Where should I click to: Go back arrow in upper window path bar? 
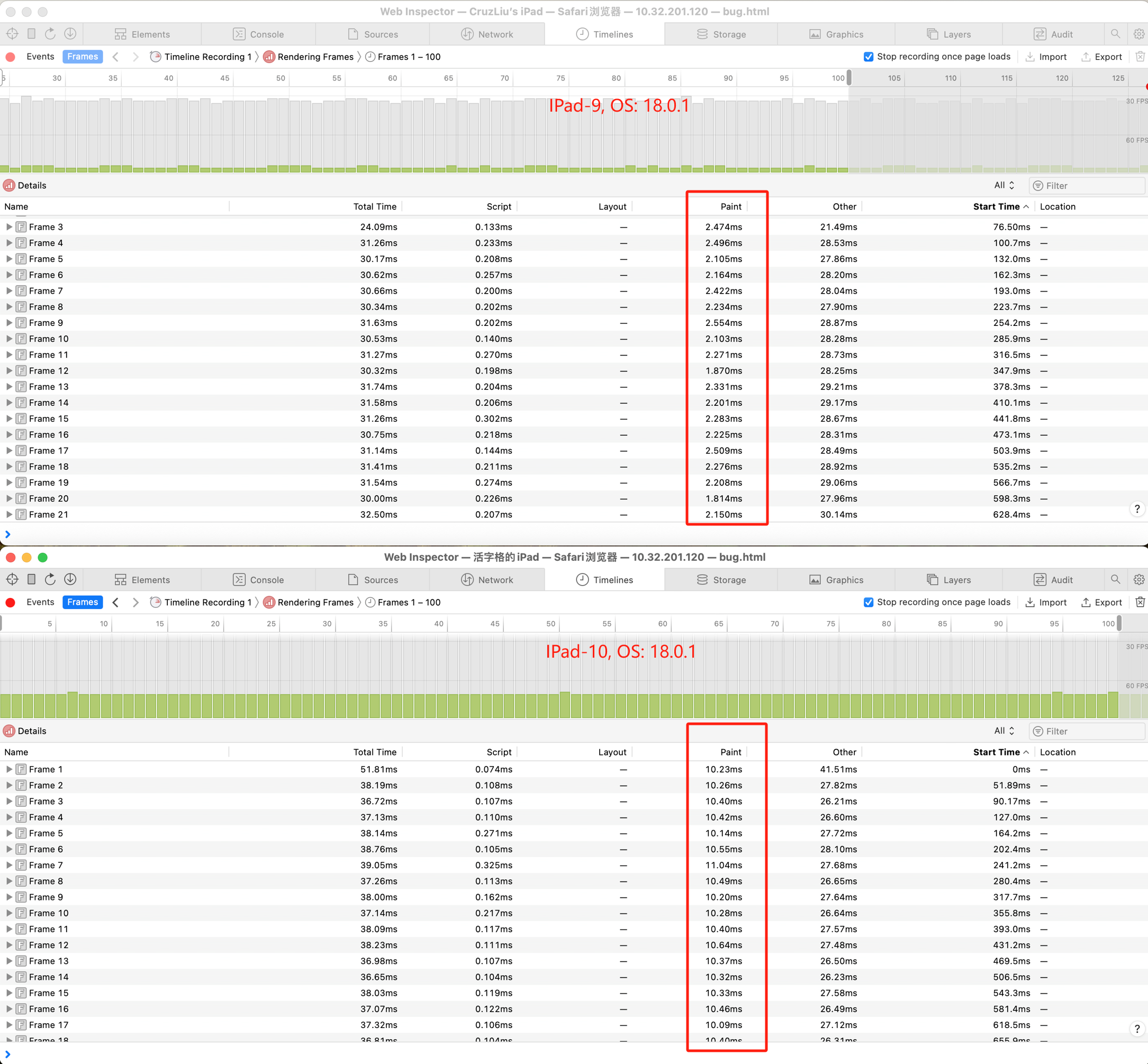115,57
